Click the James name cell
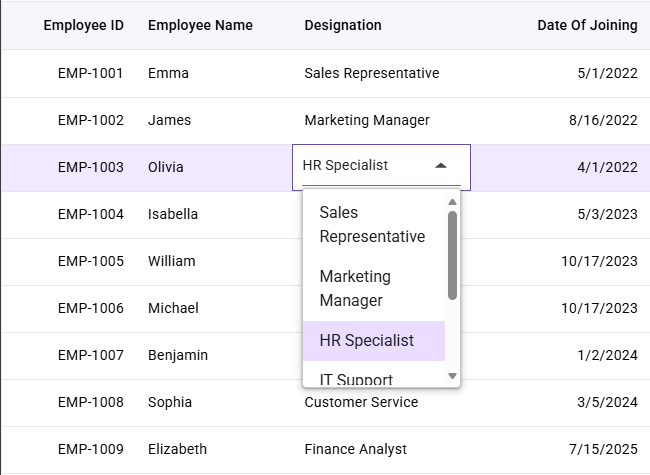The image size is (650, 475). point(170,120)
